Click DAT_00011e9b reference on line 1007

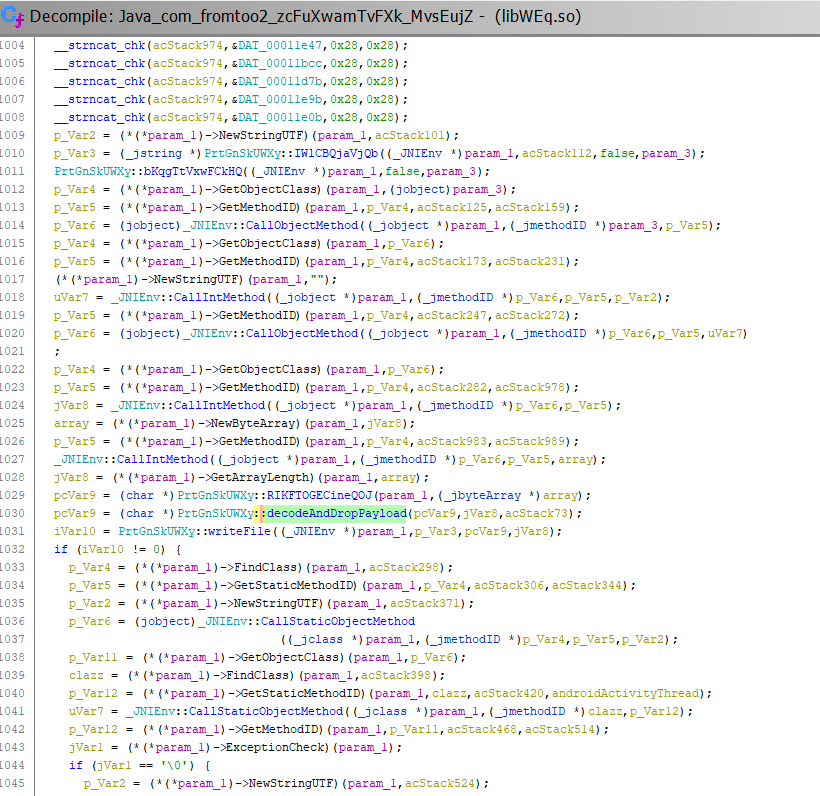click(280, 99)
